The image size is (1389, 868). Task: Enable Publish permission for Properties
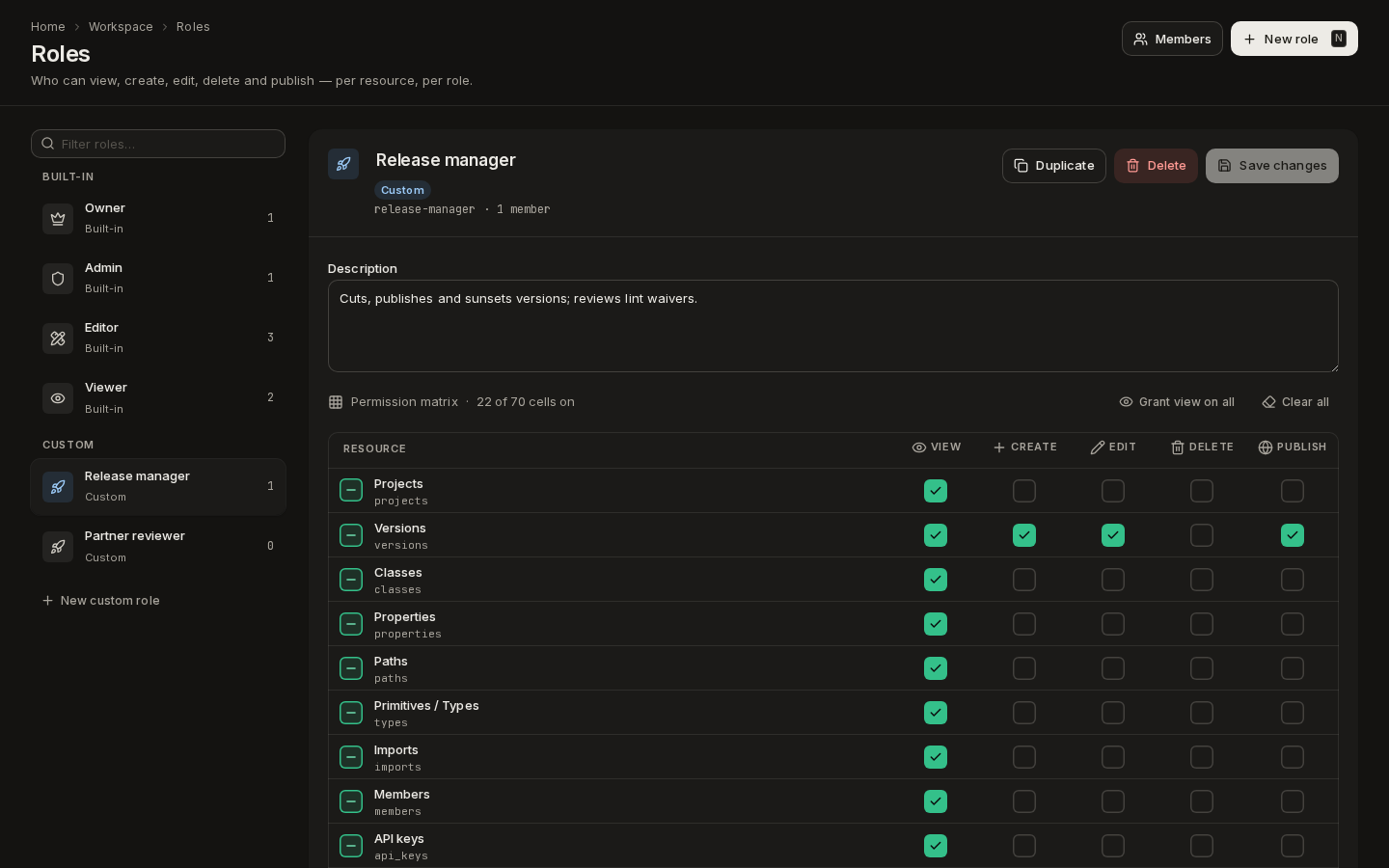(x=1293, y=624)
